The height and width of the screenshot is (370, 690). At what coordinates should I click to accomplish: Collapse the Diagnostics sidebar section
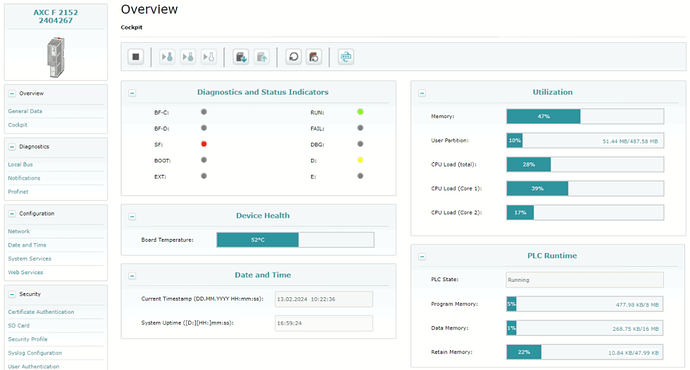click(x=12, y=147)
